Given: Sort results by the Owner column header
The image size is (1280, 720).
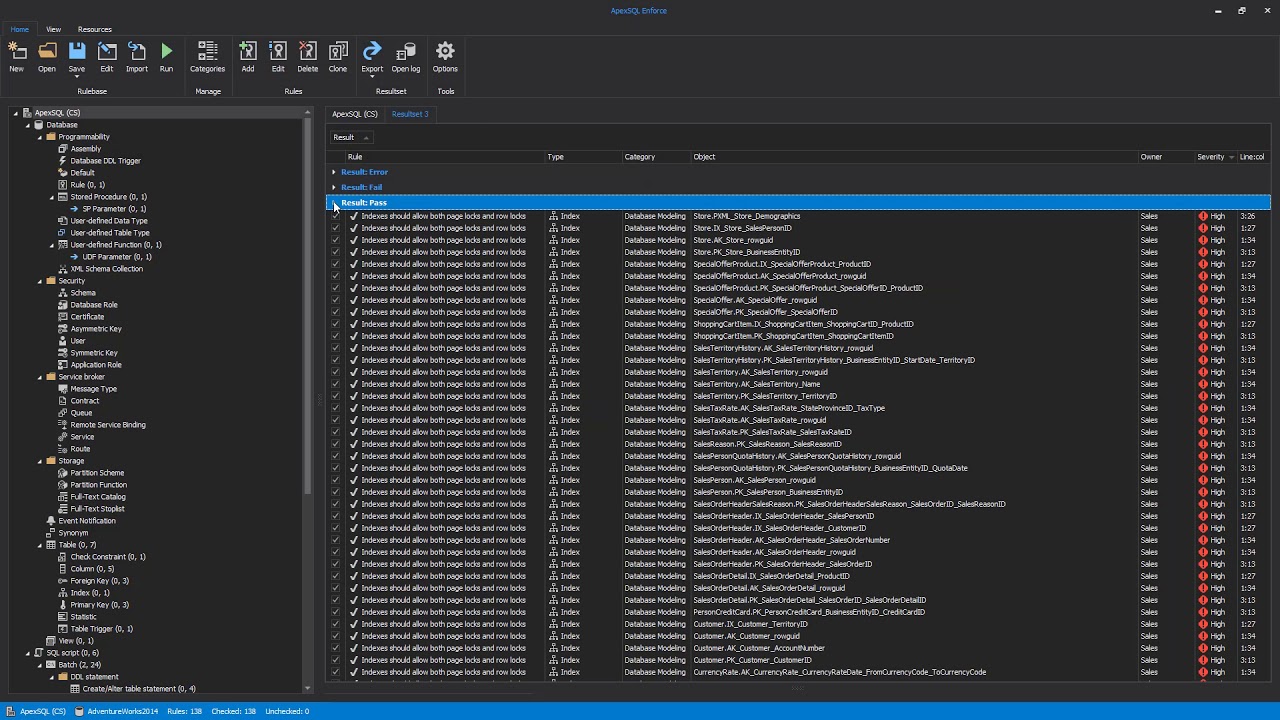Looking at the screenshot, I should pos(1165,157).
